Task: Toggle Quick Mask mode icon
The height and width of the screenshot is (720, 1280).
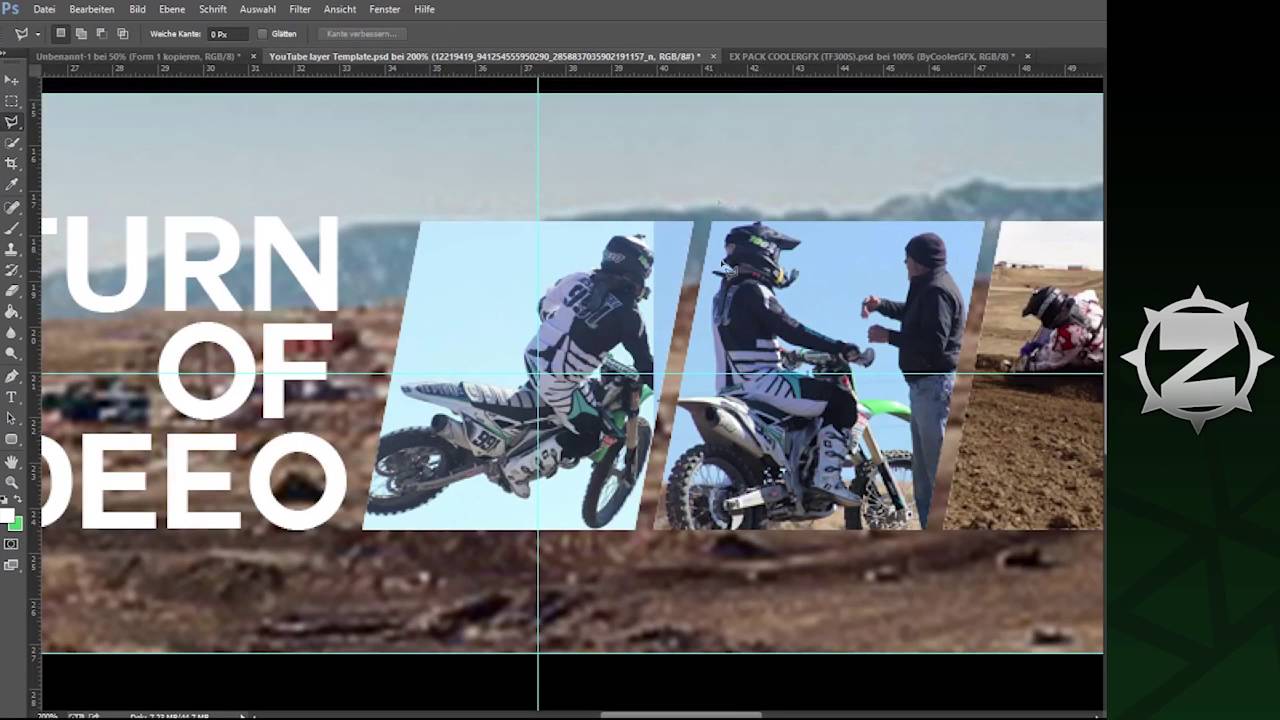Action: [x=11, y=545]
